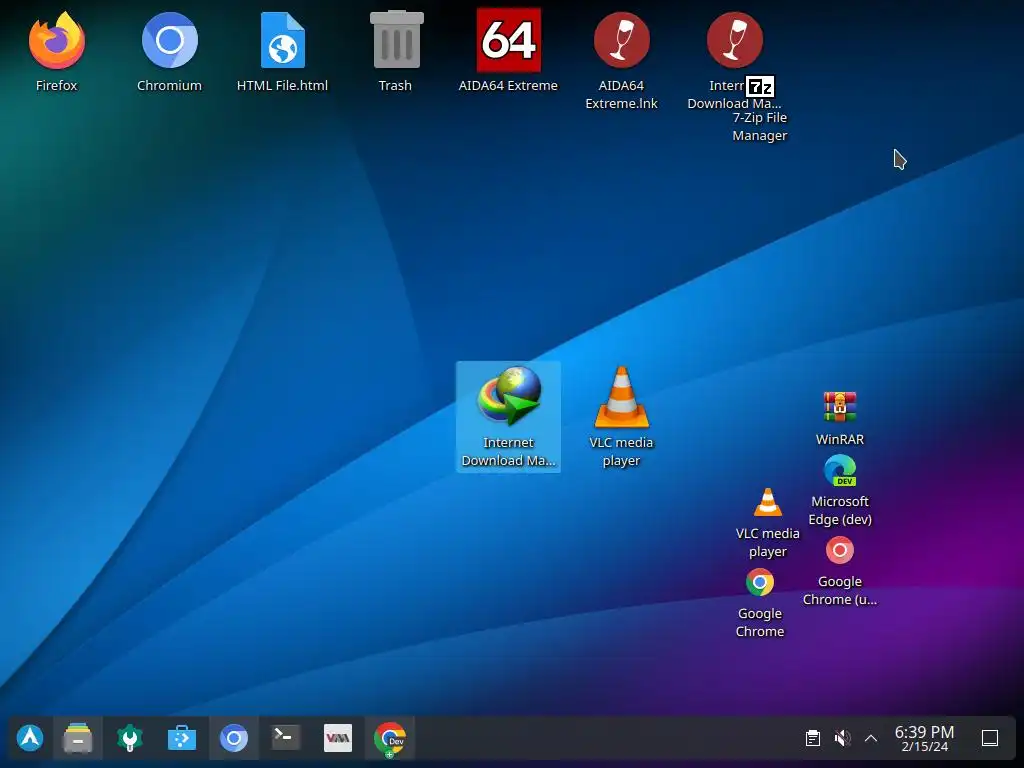The height and width of the screenshot is (768, 1024).
Task: Open the clock showing 6:39 PM
Action: point(924,738)
